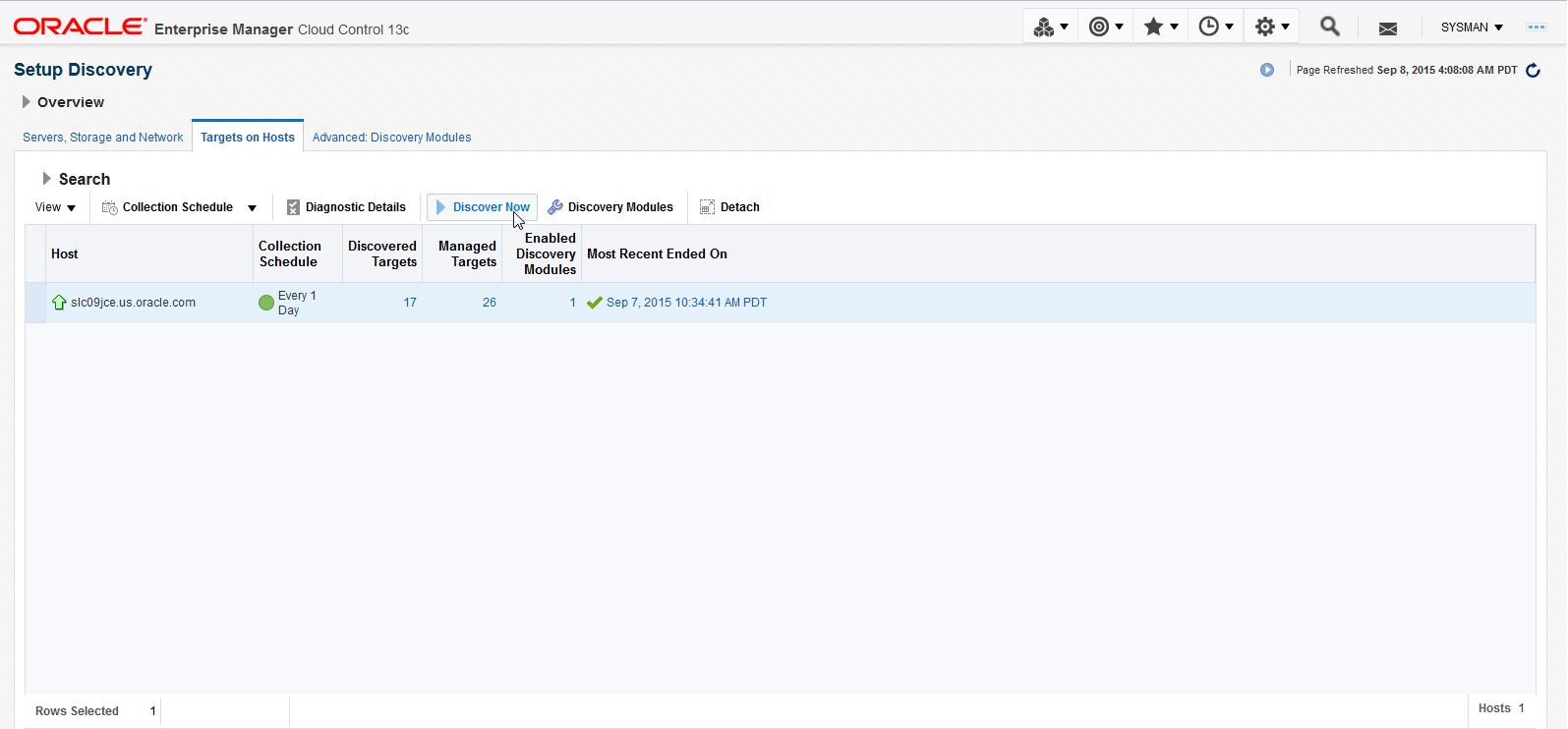The image size is (1568, 729).
Task: Switch to Servers, Storage and Network tab
Action: 103,138
